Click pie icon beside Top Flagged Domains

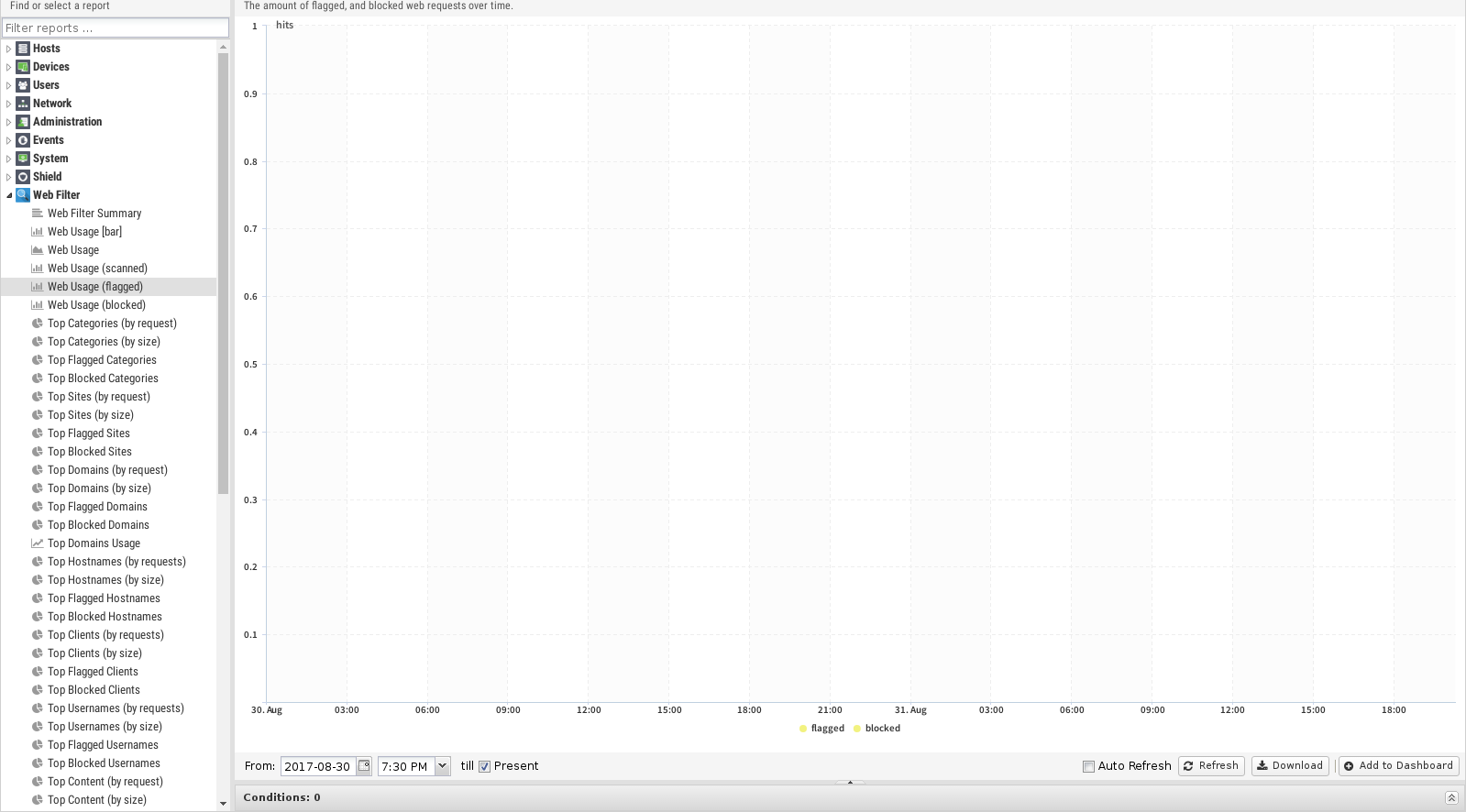38,507
